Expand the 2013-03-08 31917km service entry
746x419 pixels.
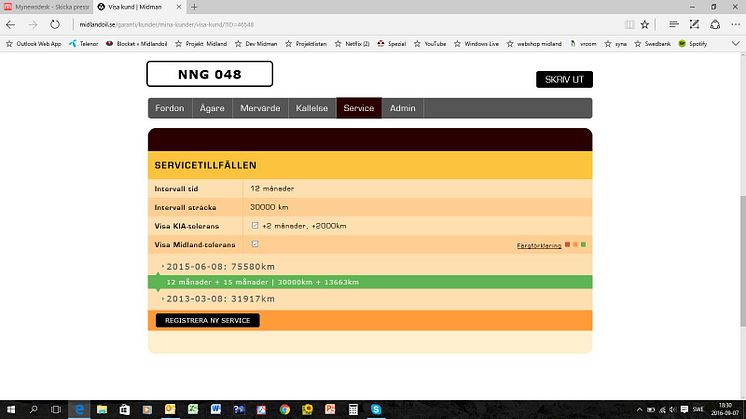[x=218, y=299]
